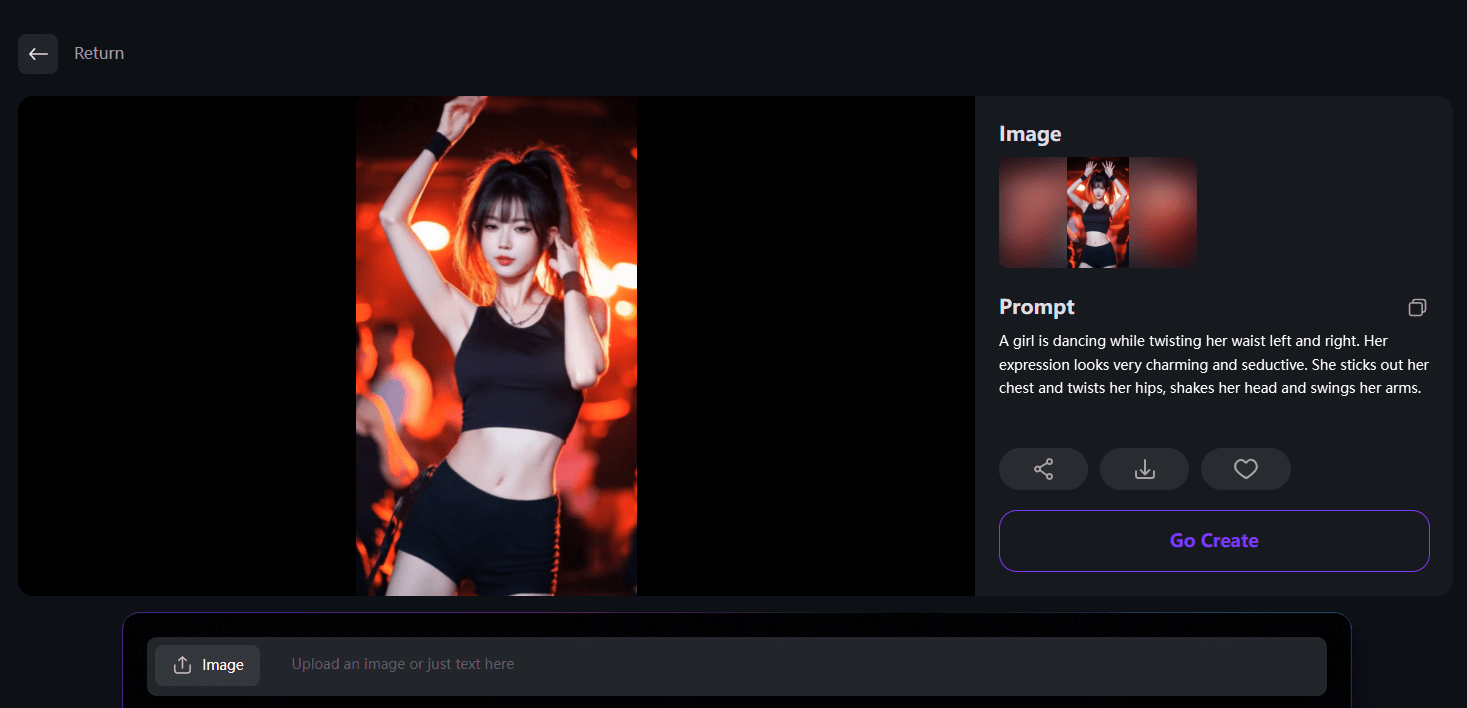
Task: Click the Return label text
Action: (x=99, y=54)
